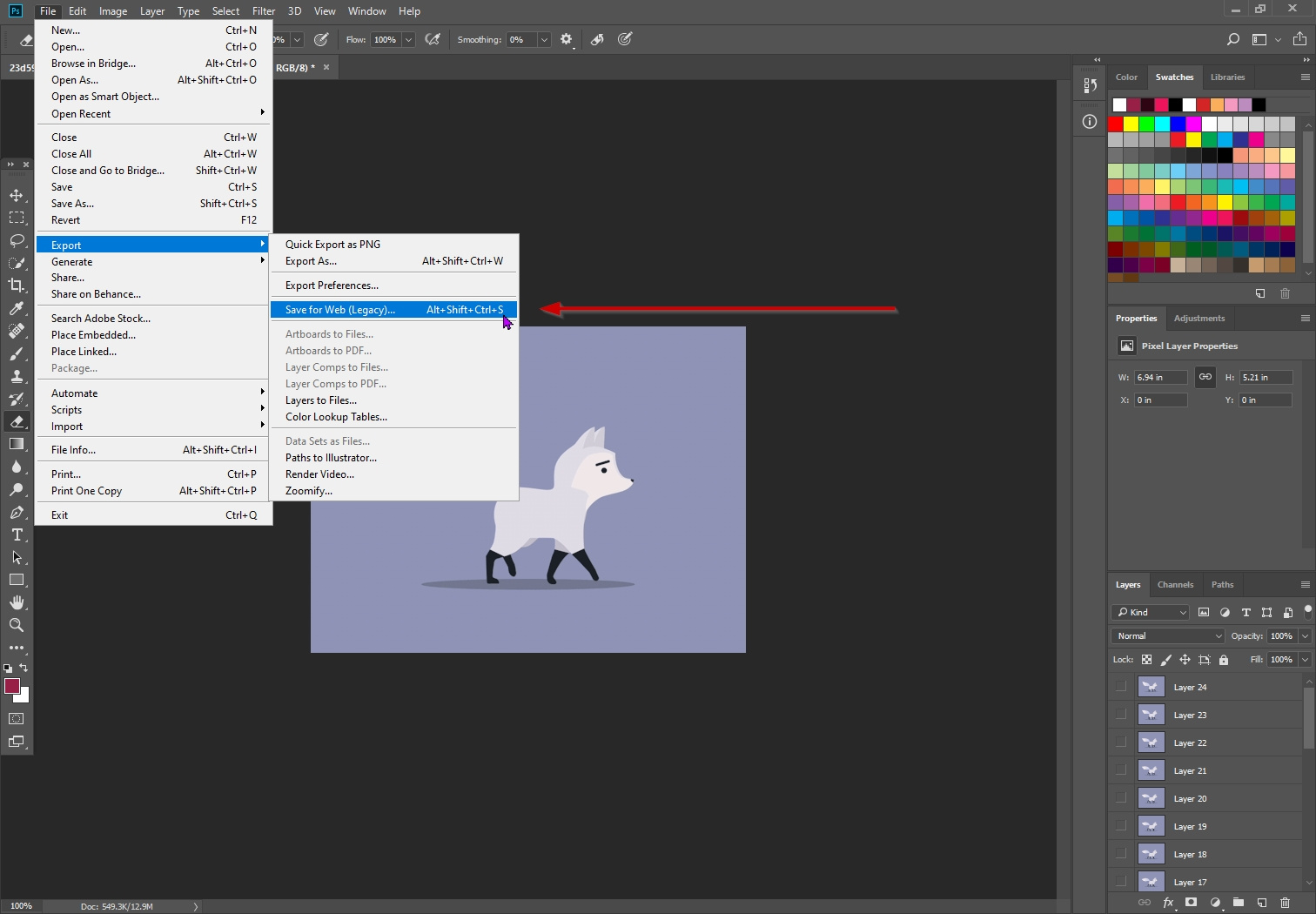Toggle visibility of Layer 20
1316x914 pixels.
point(1121,798)
